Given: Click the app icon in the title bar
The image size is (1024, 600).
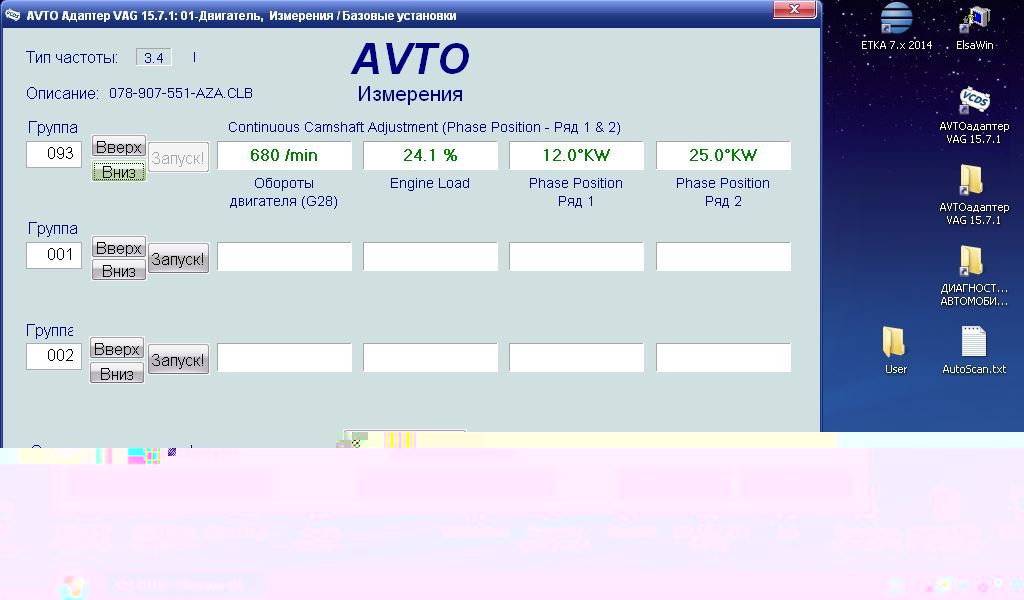Looking at the screenshot, I should click(x=13, y=15).
